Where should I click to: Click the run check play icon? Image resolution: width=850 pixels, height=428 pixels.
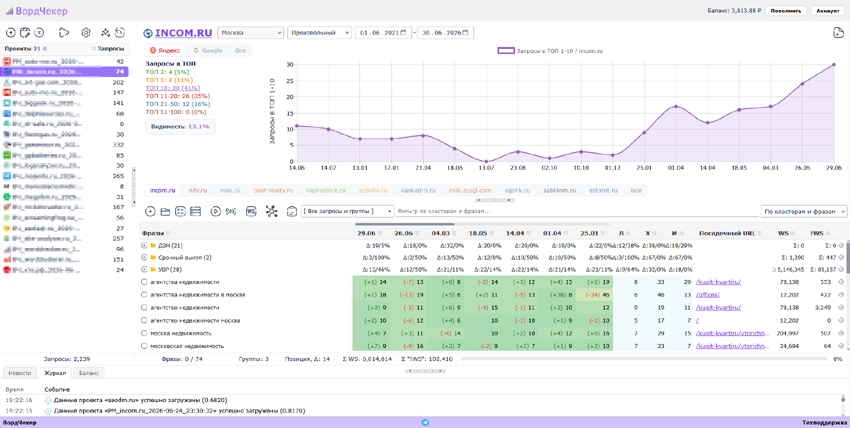point(64,33)
